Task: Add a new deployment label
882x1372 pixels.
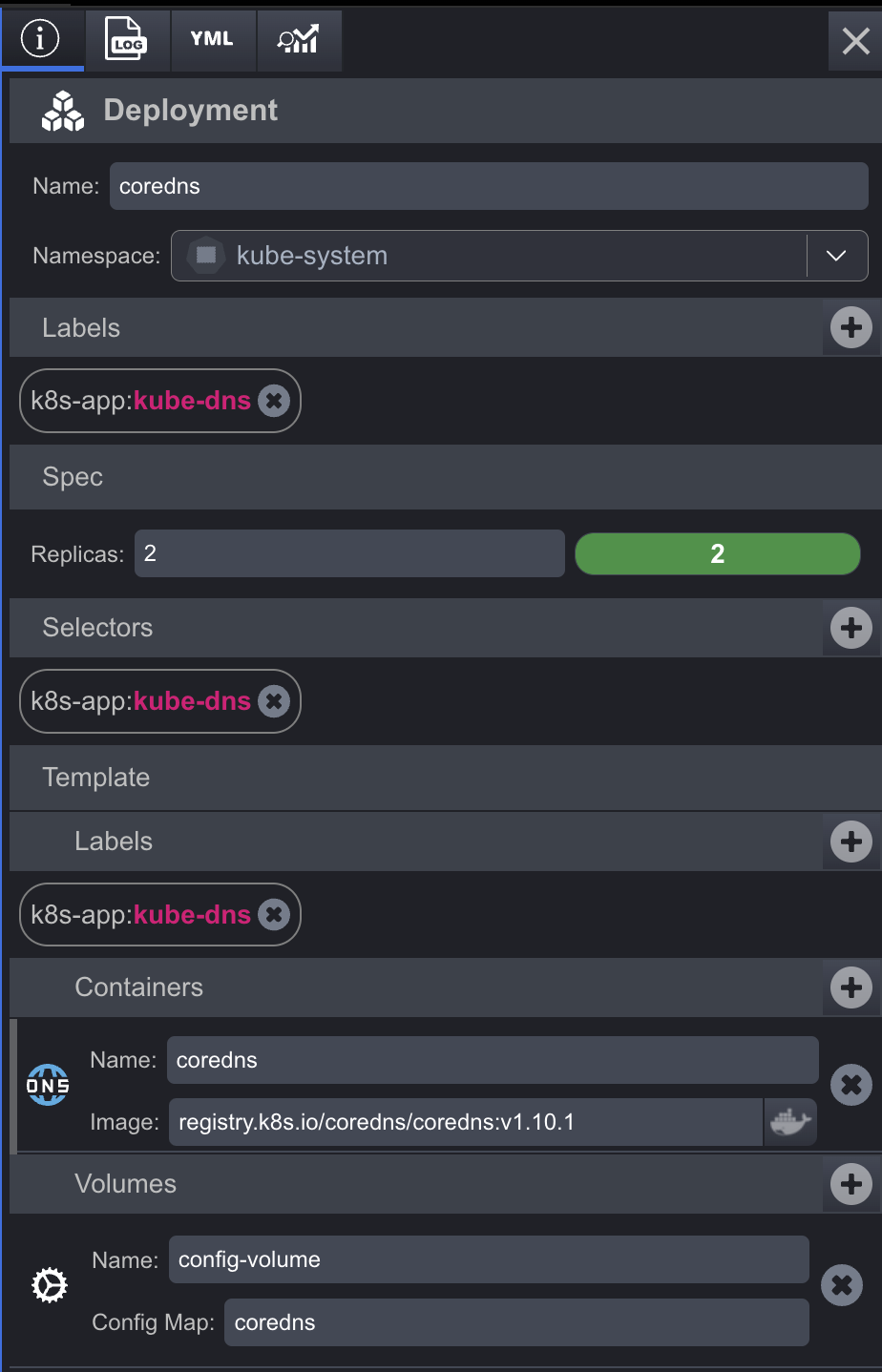Action: (851, 327)
